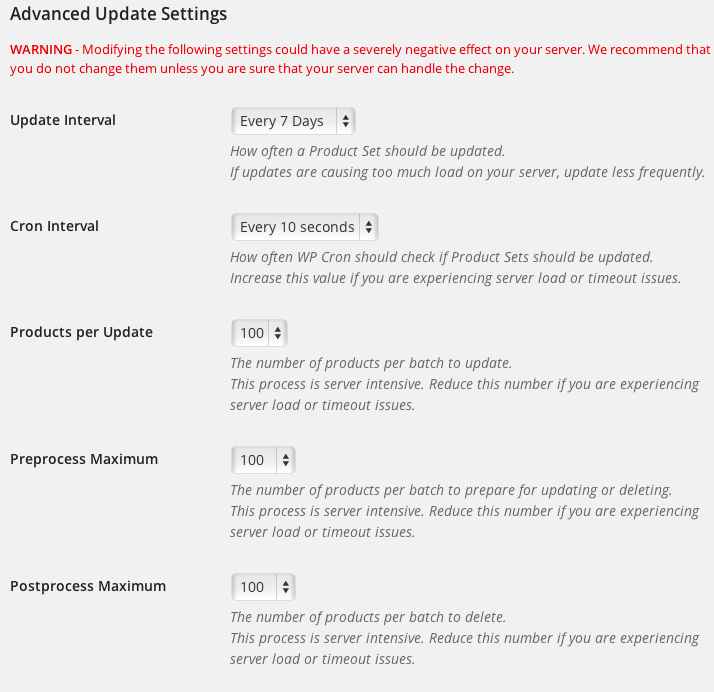Viewport: 714px width, 692px height.
Task: Click the Products per Update label
Action: [81, 332]
